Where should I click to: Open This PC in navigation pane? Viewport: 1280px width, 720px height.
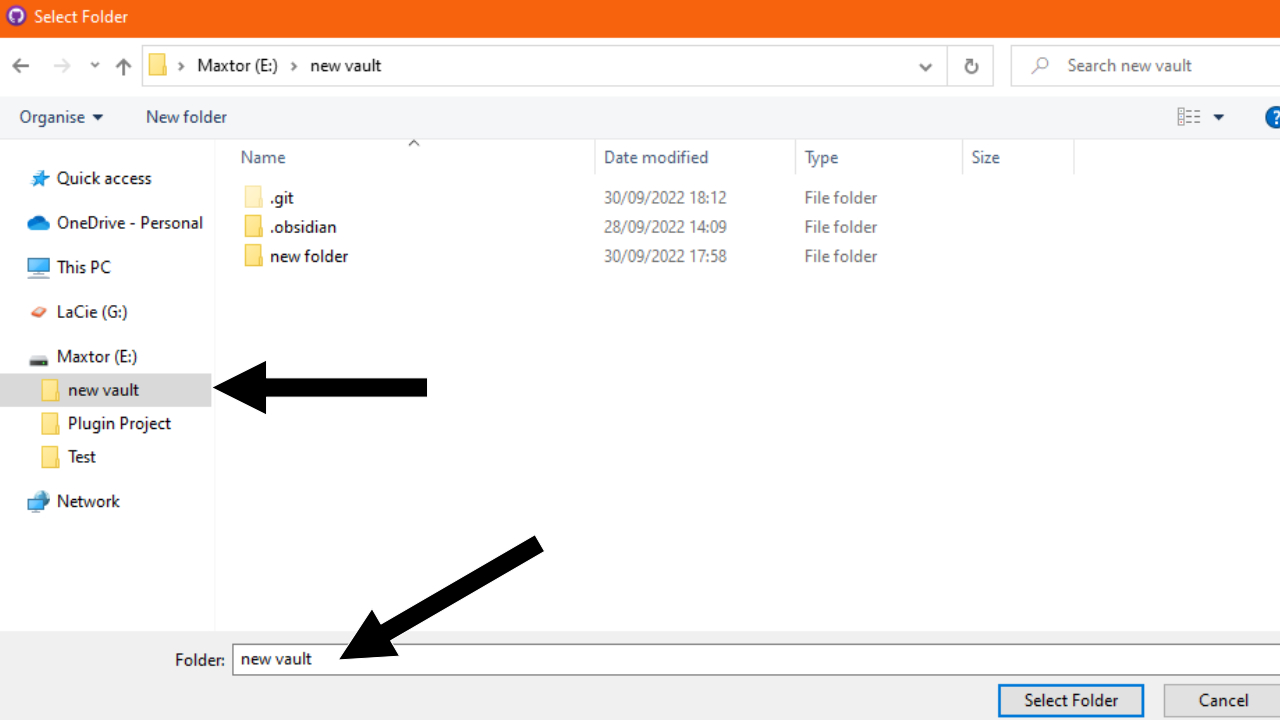coord(83,267)
